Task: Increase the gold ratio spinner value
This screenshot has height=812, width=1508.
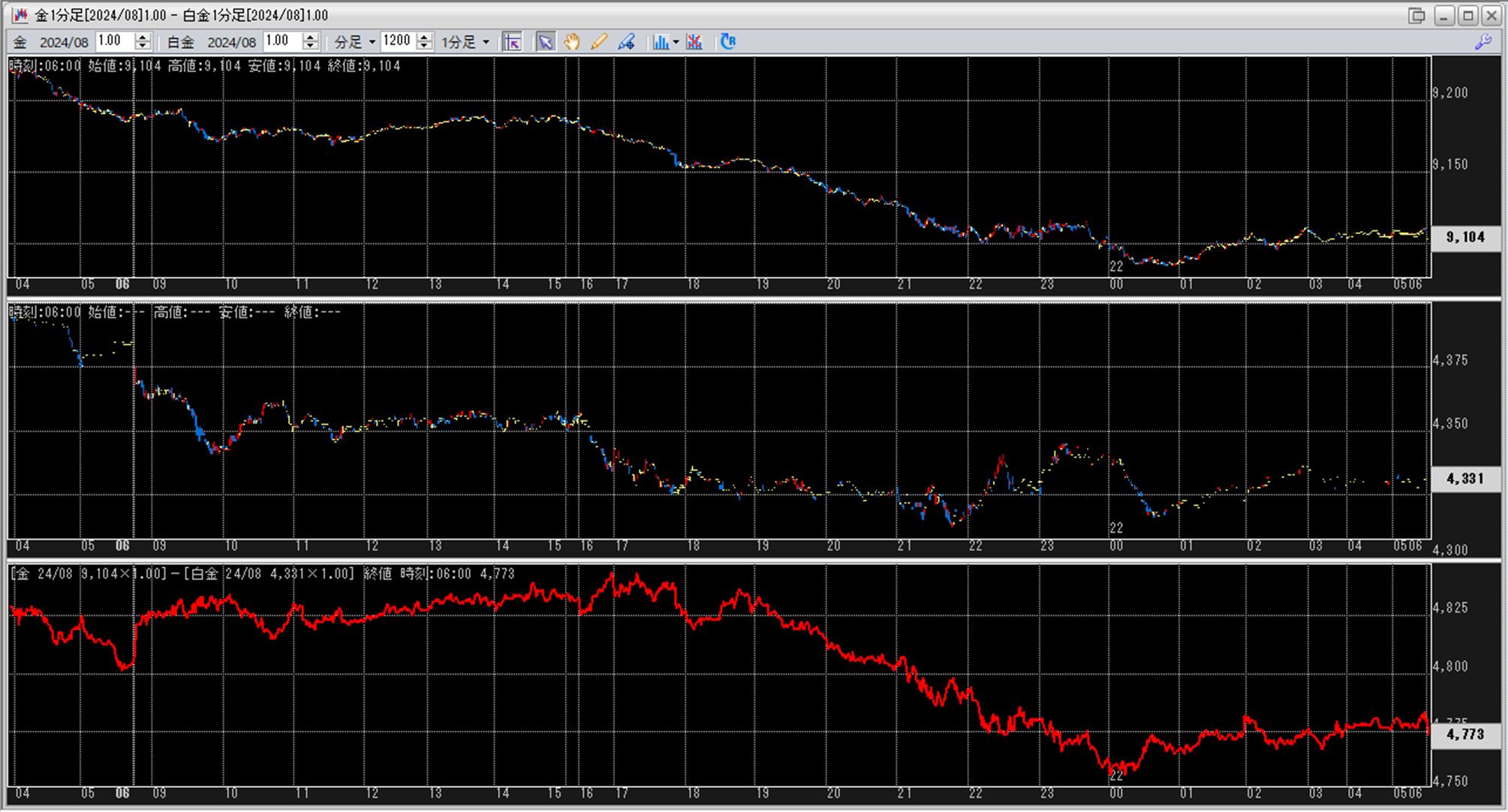Action: (x=143, y=37)
